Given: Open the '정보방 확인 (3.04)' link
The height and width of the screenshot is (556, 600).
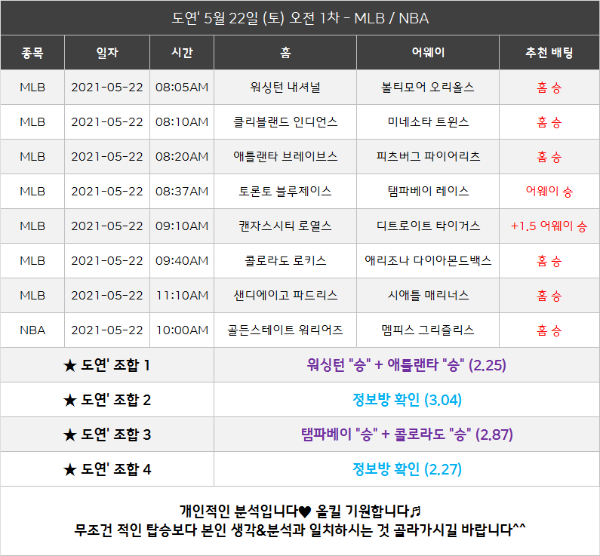Looking at the screenshot, I should pyautogui.click(x=406, y=400).
